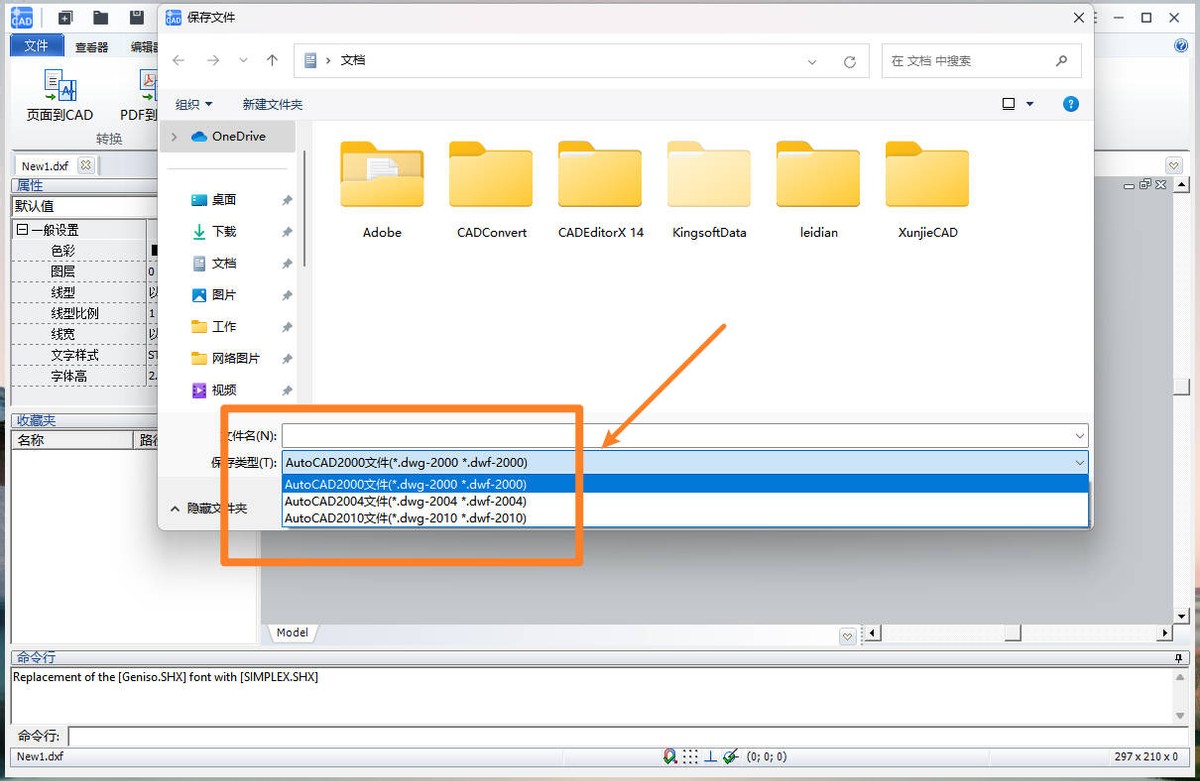
Task: Click the 页面到CAD conversion icon
Action: click(59, 88)
